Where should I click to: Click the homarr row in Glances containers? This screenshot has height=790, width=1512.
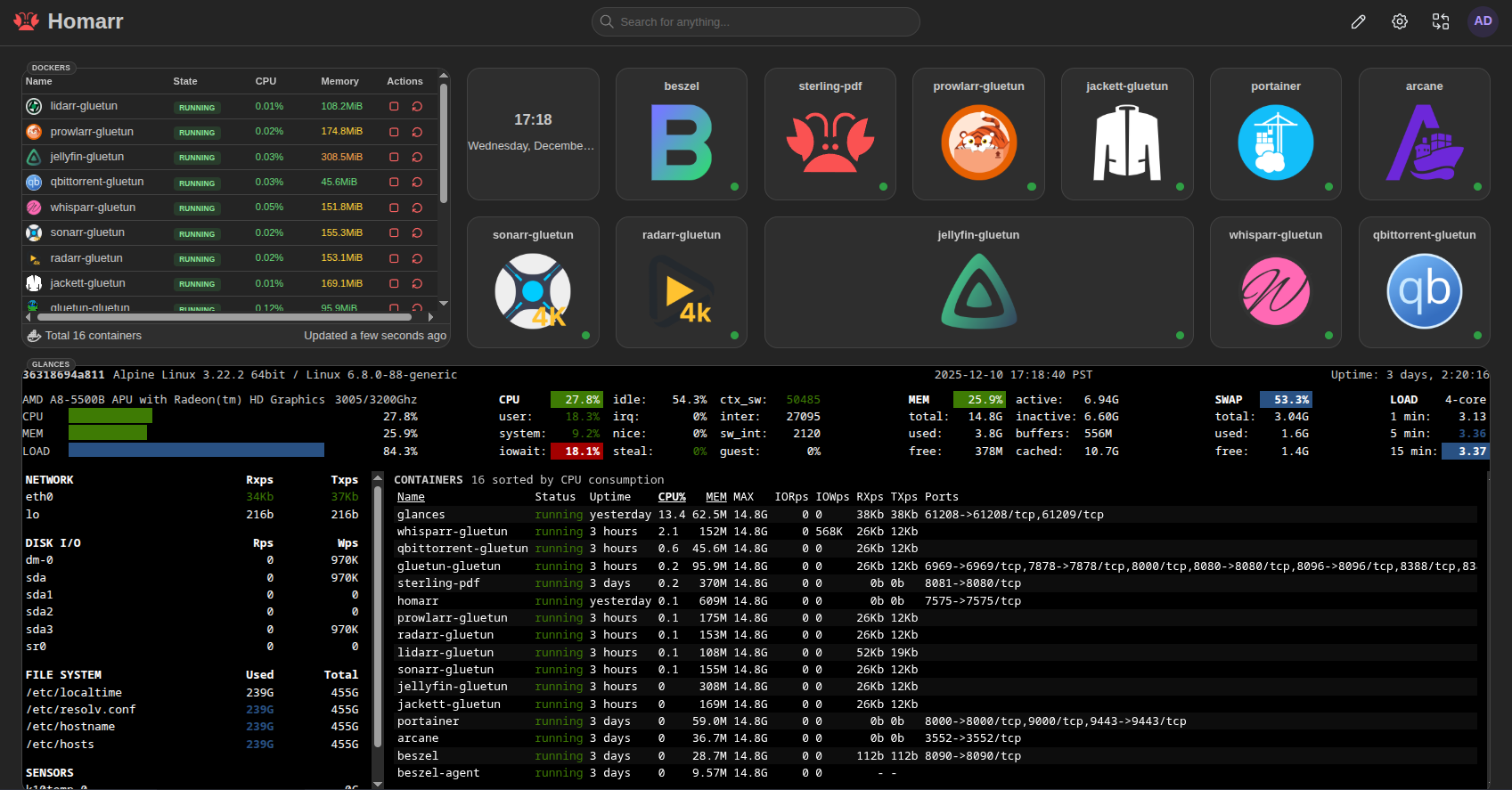coord(936,601)
